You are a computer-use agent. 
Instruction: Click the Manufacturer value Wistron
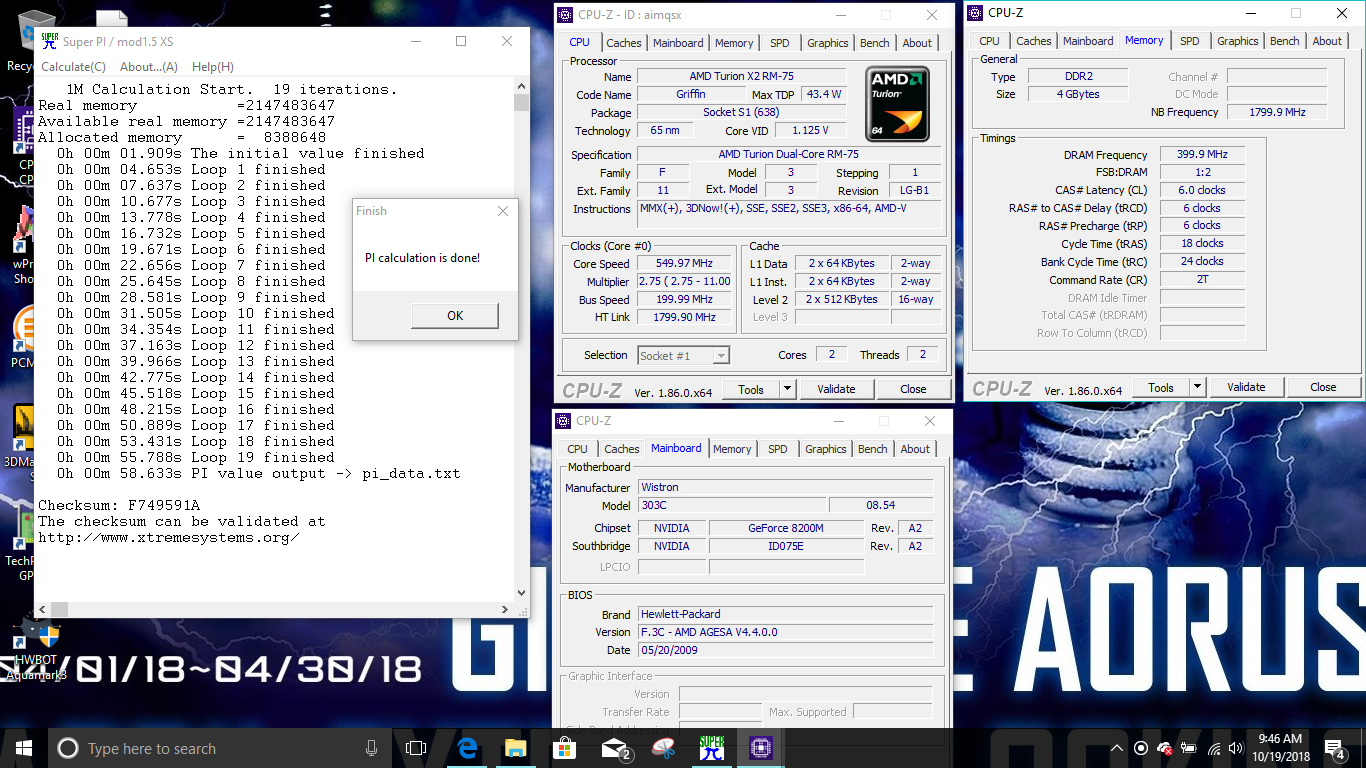pos(785,487)
